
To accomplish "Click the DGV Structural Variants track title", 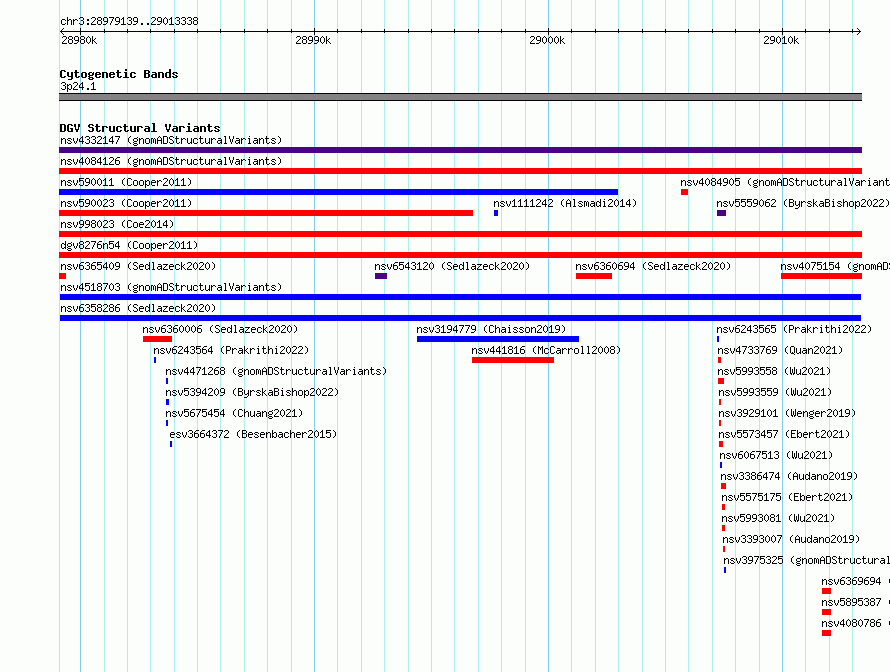I will [140, 128].
